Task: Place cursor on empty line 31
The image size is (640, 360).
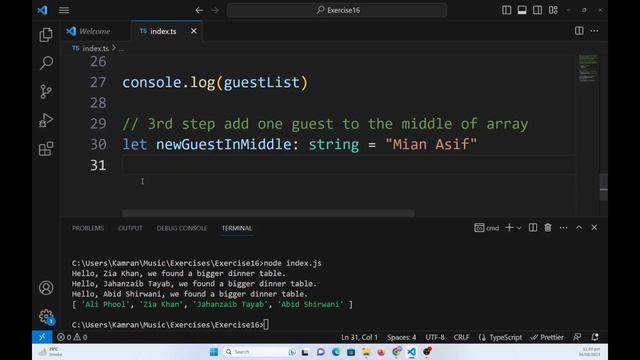Action: (349, 165)
